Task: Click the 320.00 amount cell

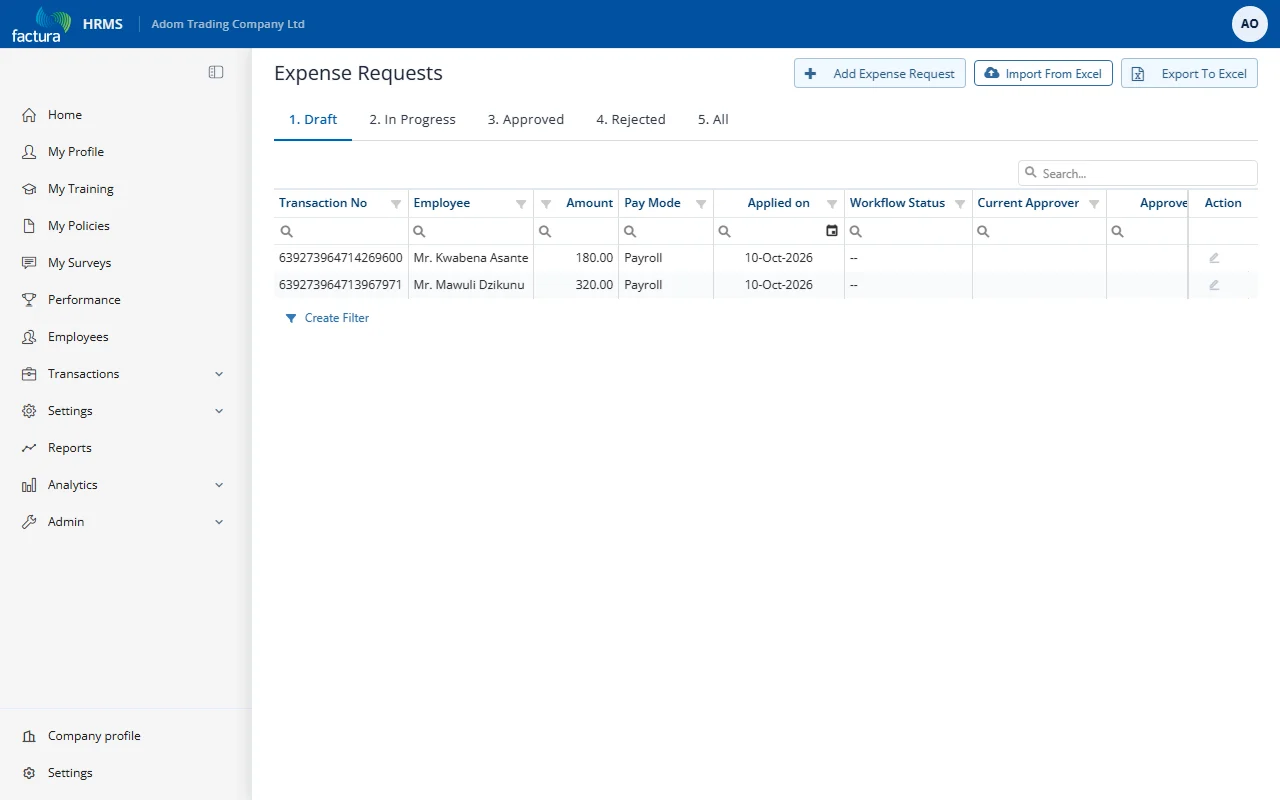Action: [x=576, y=285]
